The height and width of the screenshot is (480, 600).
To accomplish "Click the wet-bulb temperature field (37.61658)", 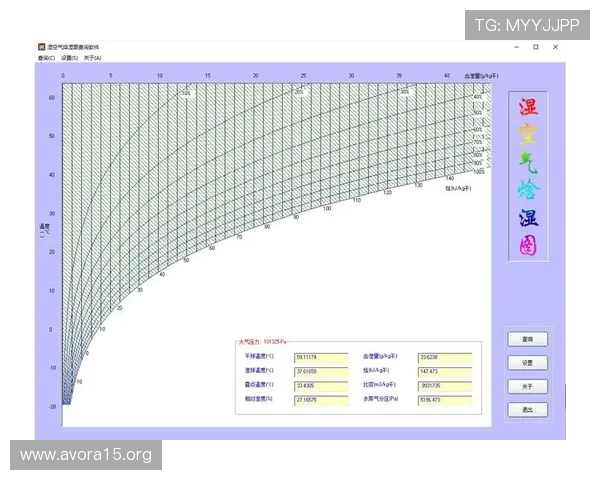I will [320, 371].
